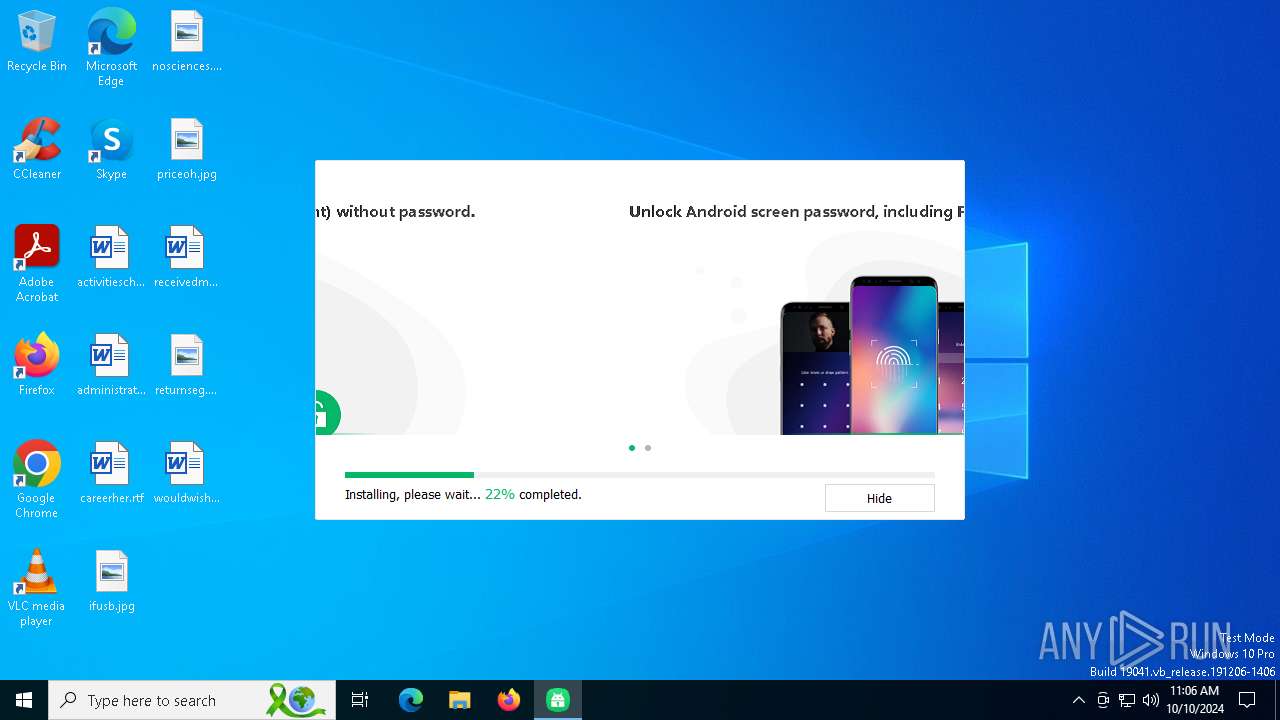Open the clock and date flyout
1280x720 pixels.
tap(1195, 700)
